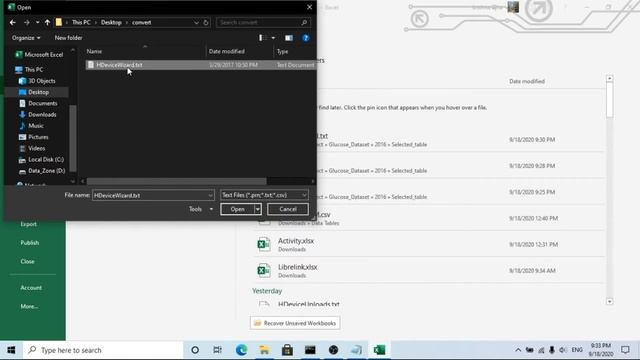Open Cortana from the taskbar
640x360 pixels.
pos(195,350)
